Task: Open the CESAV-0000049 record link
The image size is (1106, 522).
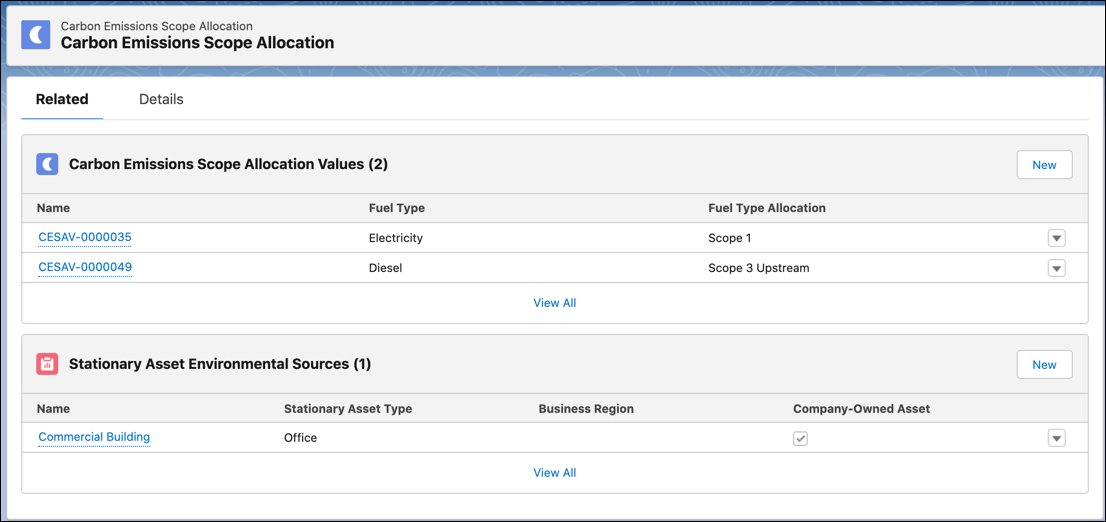Action: (x=85, y=267)
